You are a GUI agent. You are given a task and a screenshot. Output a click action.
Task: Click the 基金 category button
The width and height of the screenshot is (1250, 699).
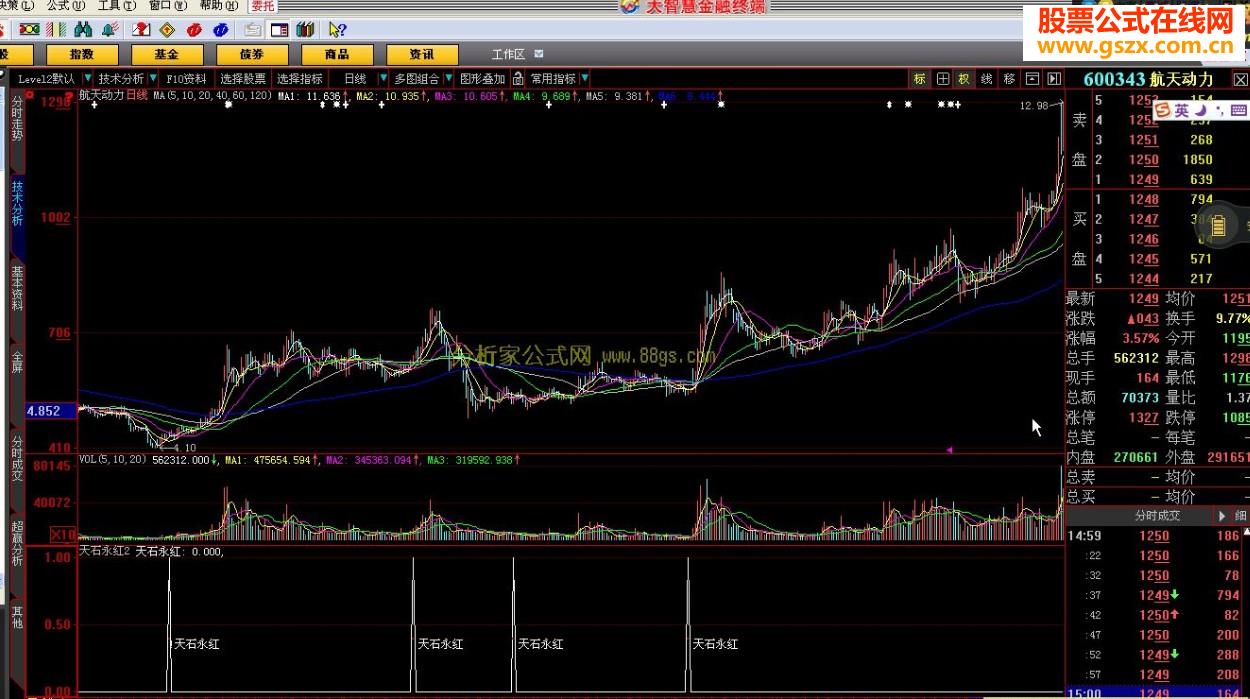(x=166, y=54)
